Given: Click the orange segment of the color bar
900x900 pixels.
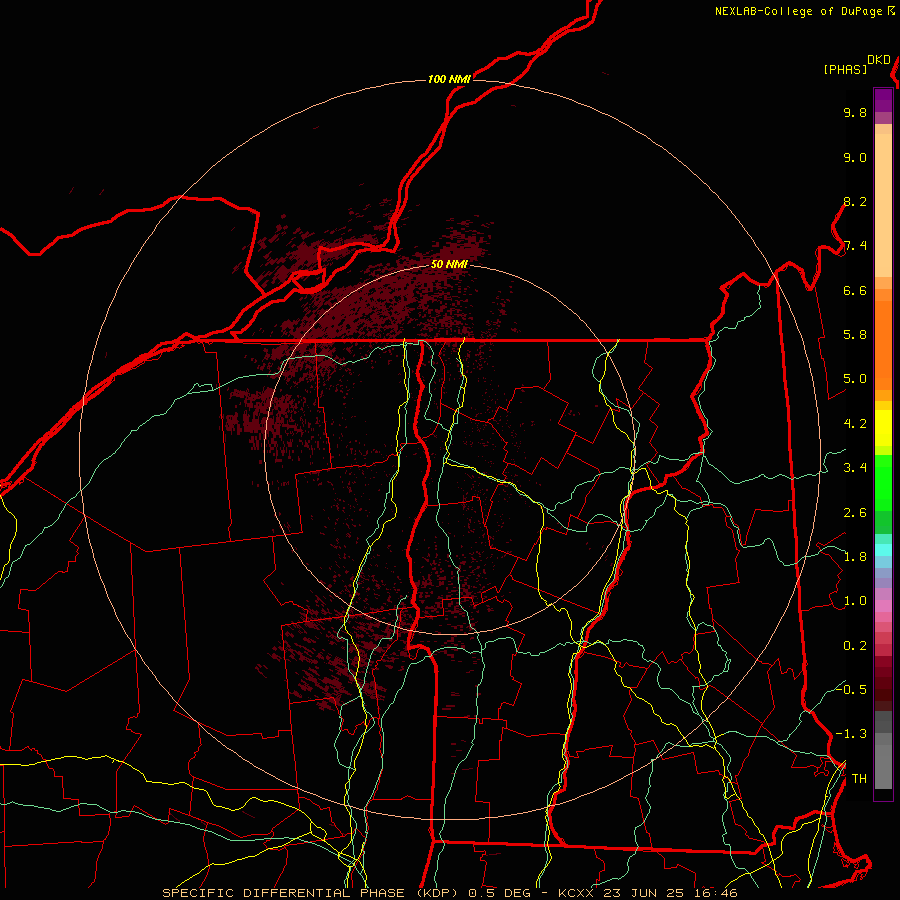Looking at the screenshot, I should pyautogui.click(x=883, y=345).
